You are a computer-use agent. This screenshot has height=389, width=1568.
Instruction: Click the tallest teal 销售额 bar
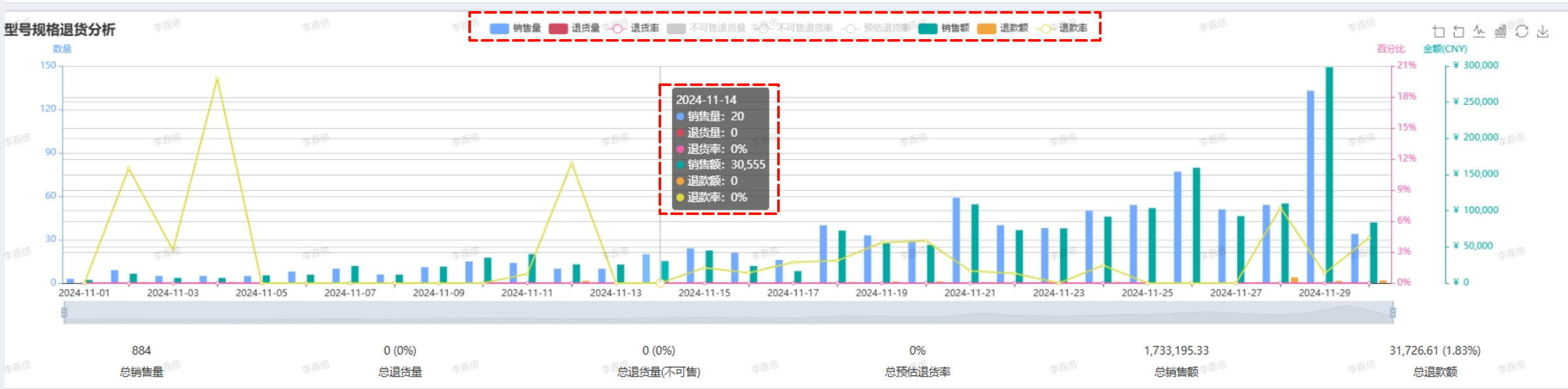[1329, 175]
